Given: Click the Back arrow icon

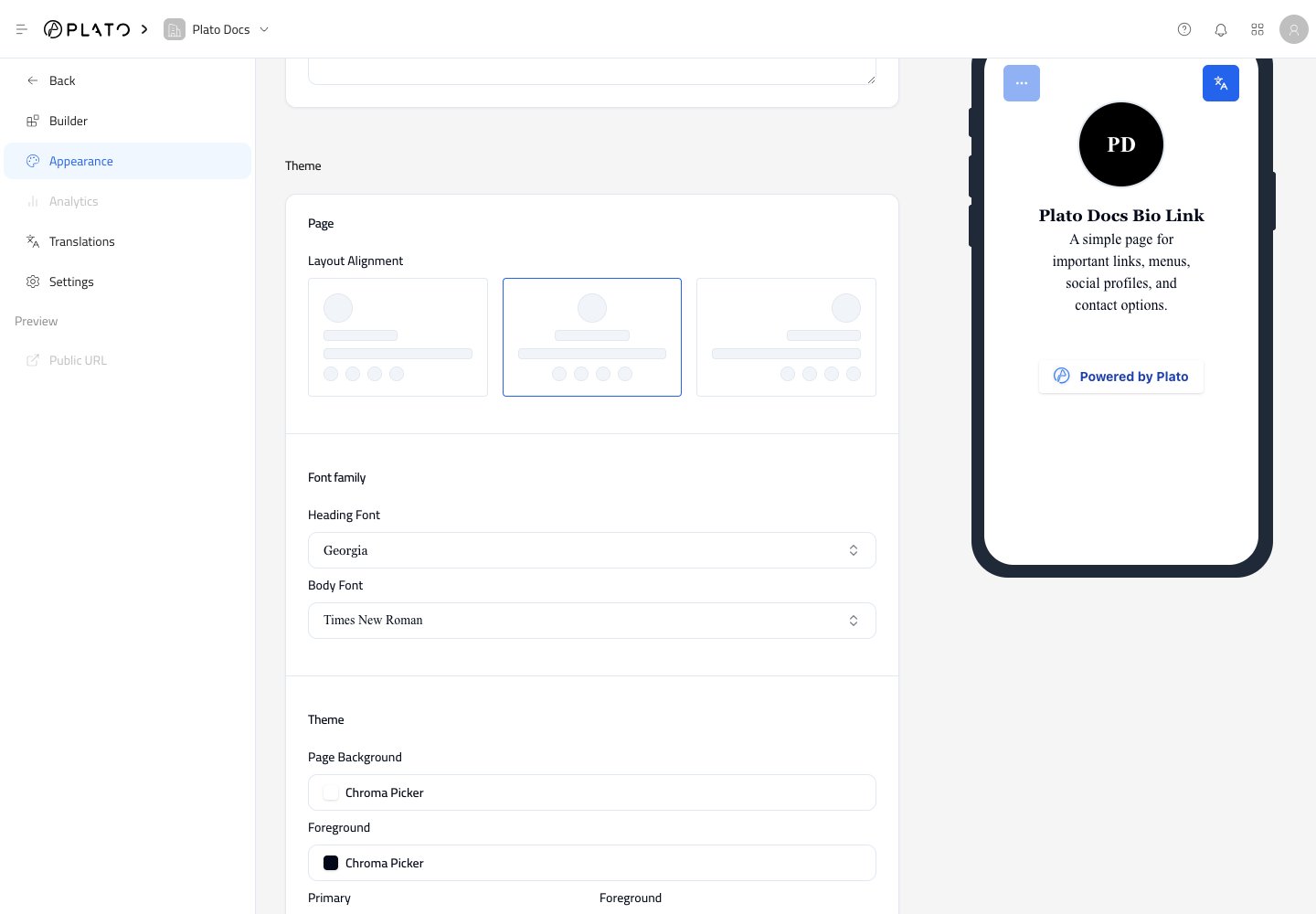Looking at the screenshot, I should (33, 80).
